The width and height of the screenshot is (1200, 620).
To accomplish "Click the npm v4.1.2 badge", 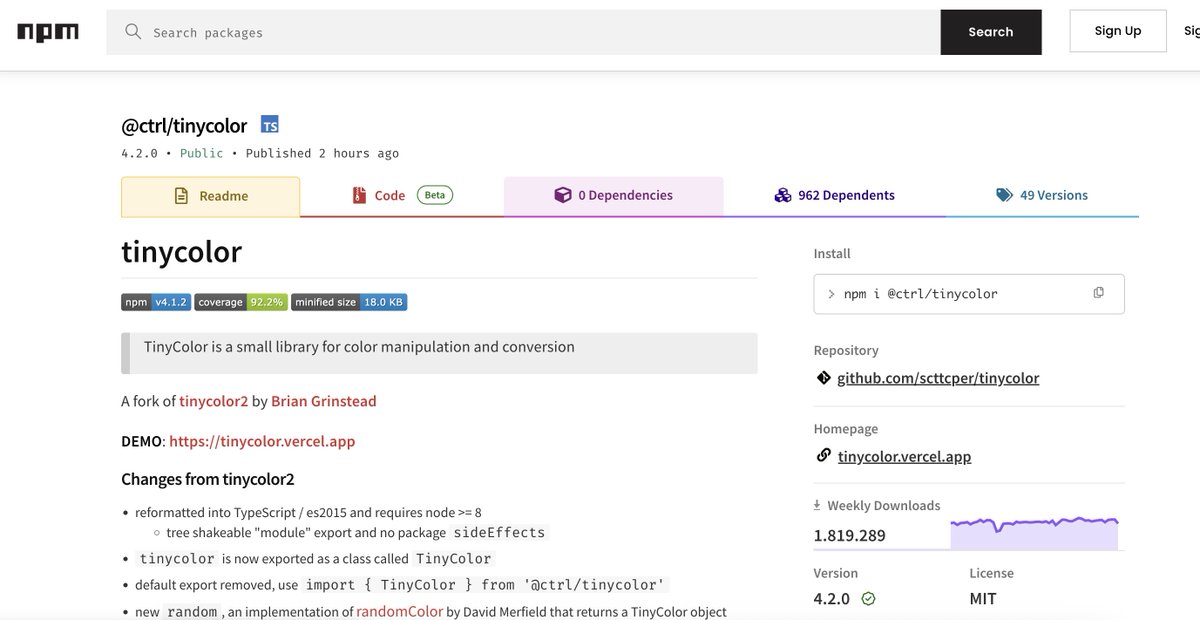I will point(155,302).
